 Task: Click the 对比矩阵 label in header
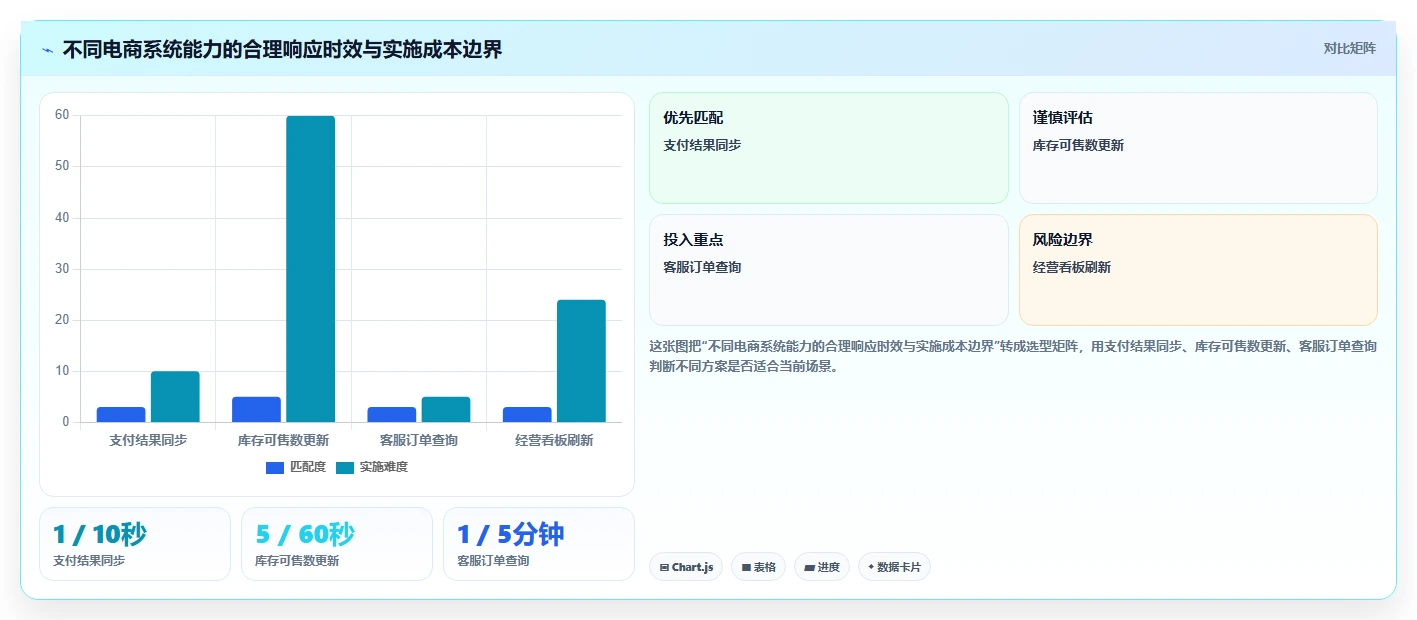pyautogui.click(x=1350, y=48)
